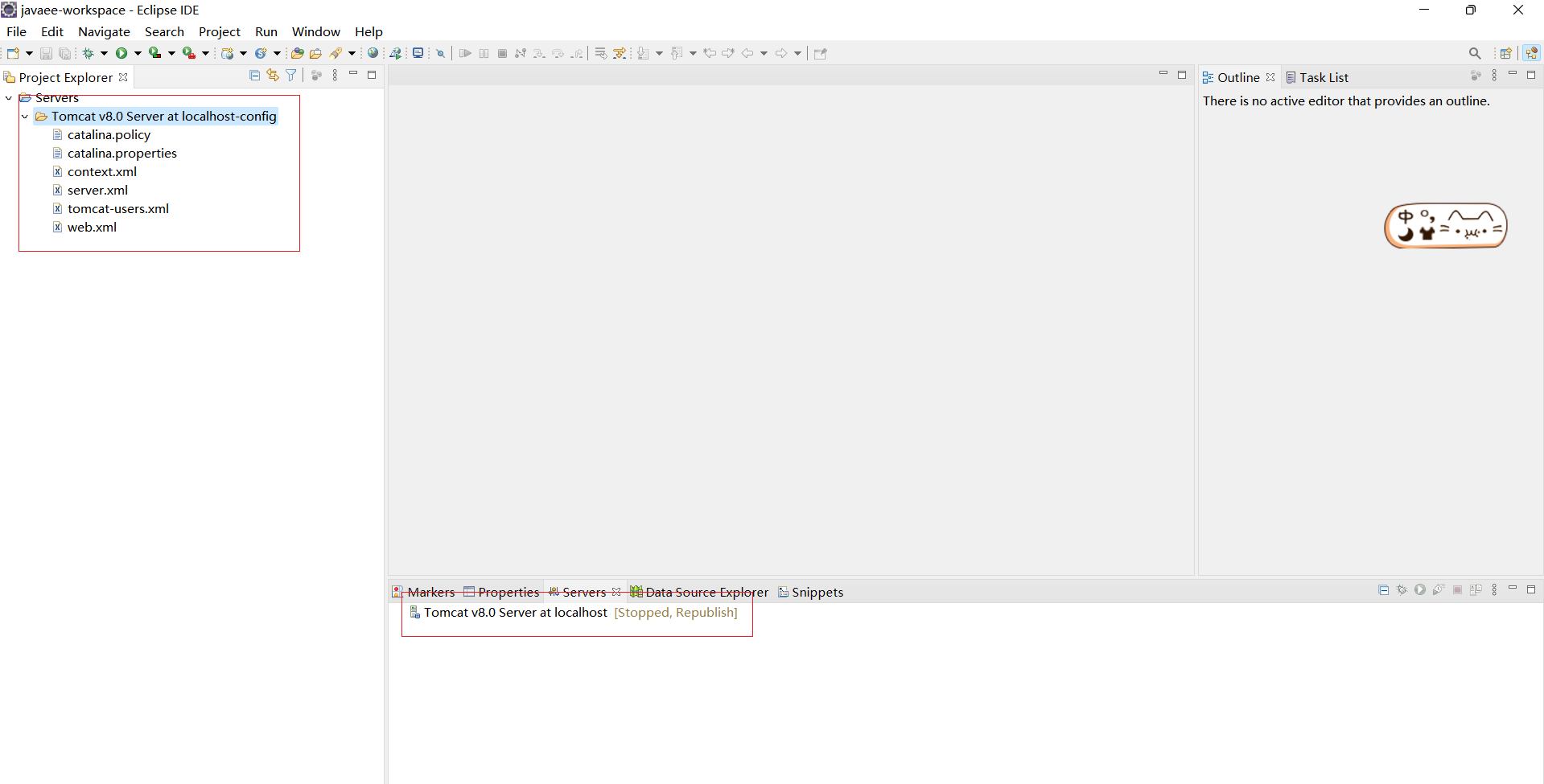Open the Coverage dropdown arrow
This screenshot has width=1544, height=784.
coord(171,53)
